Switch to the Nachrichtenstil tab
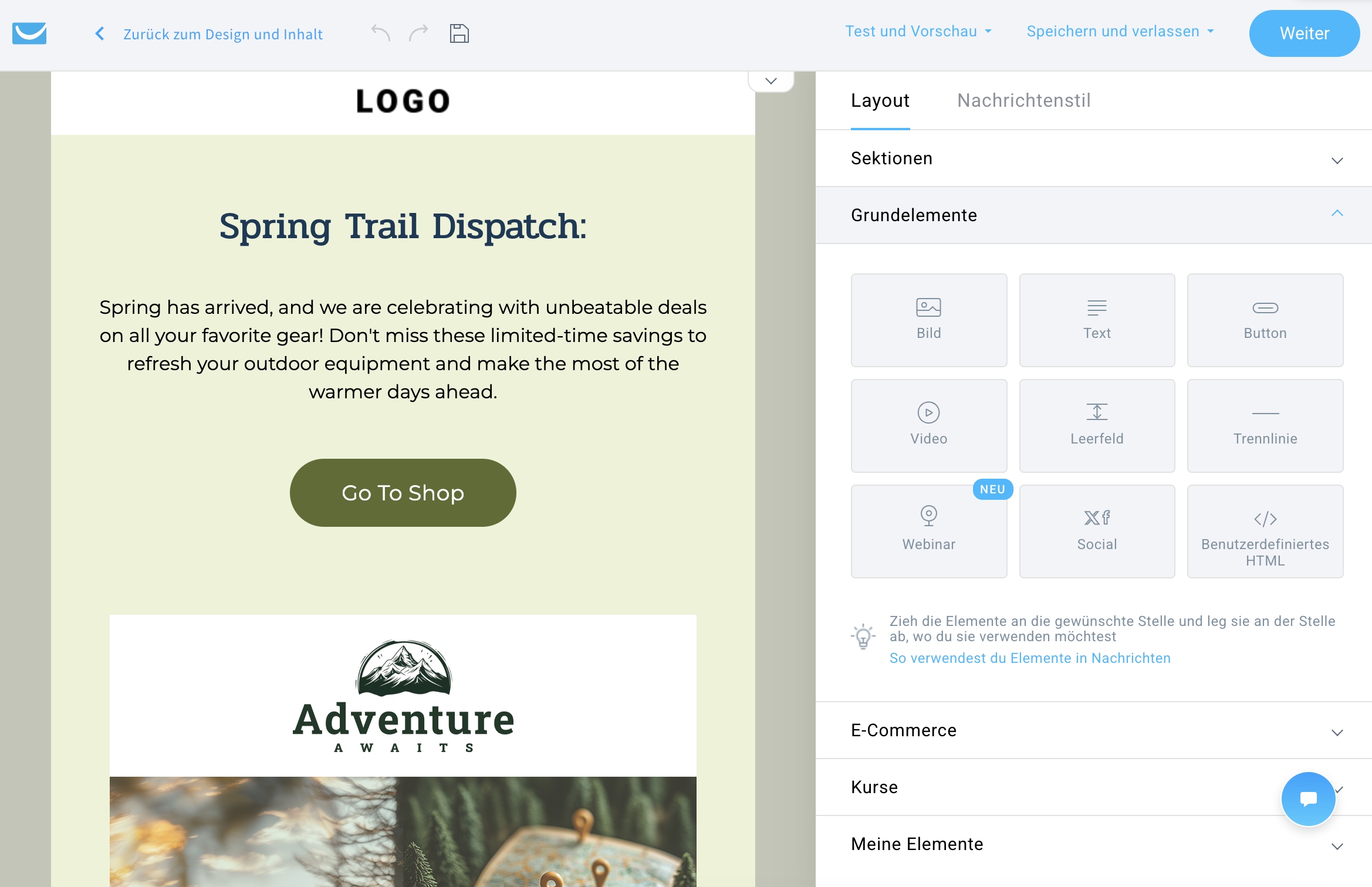Image resolution: width=1372 pixels, height=887 pixels. pyautogui.click(x=1023, y=100)
